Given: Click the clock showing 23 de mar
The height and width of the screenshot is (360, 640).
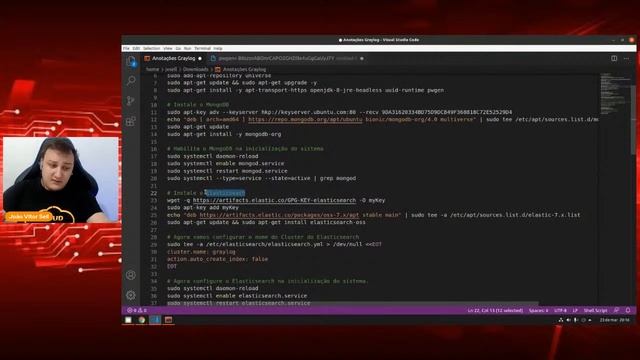Looking at the screenshot, I should tap(614, 320).
